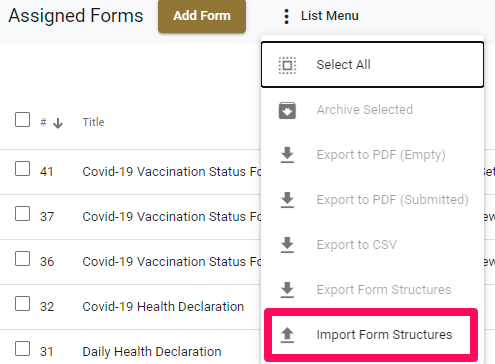Click the Archive Selected box icon
Screen dimensions: 495x364
pos(287,110)
